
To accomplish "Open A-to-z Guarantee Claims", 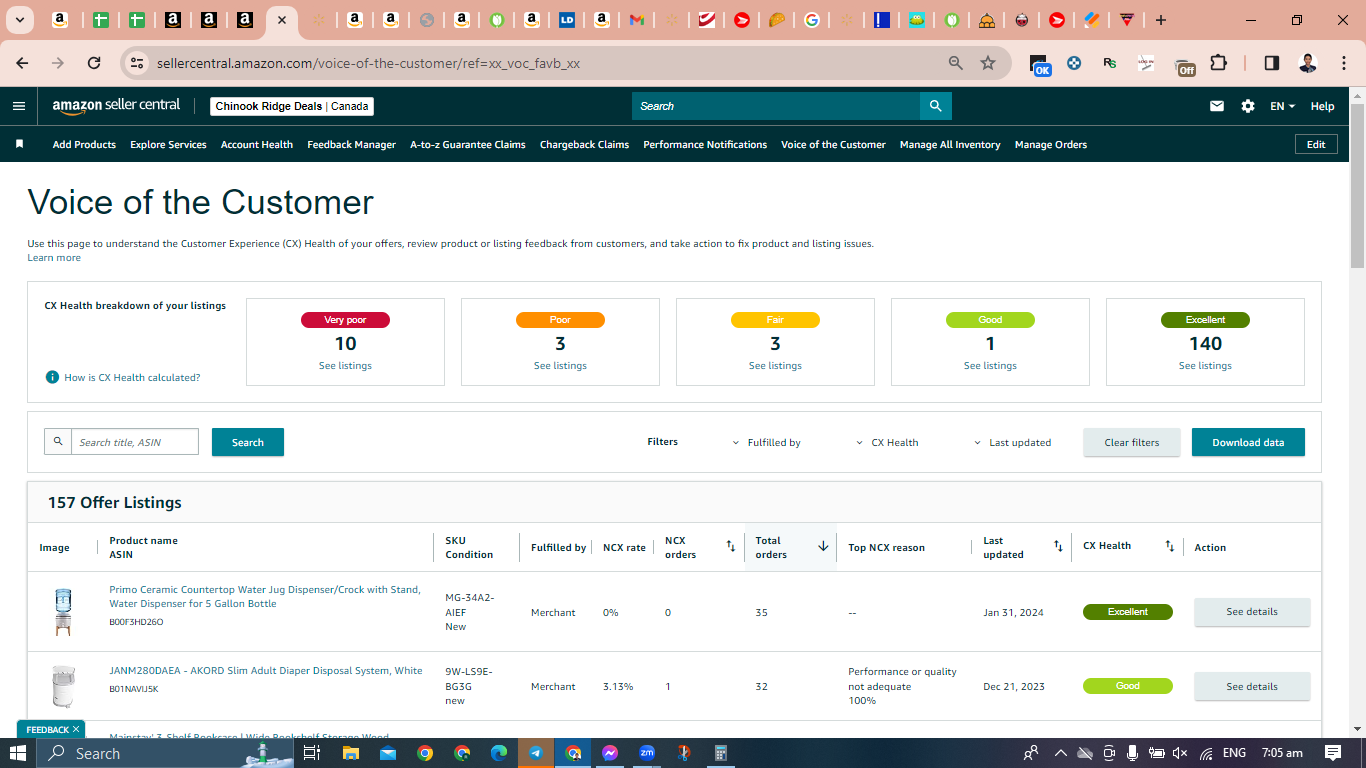I will tap(468, 144).
